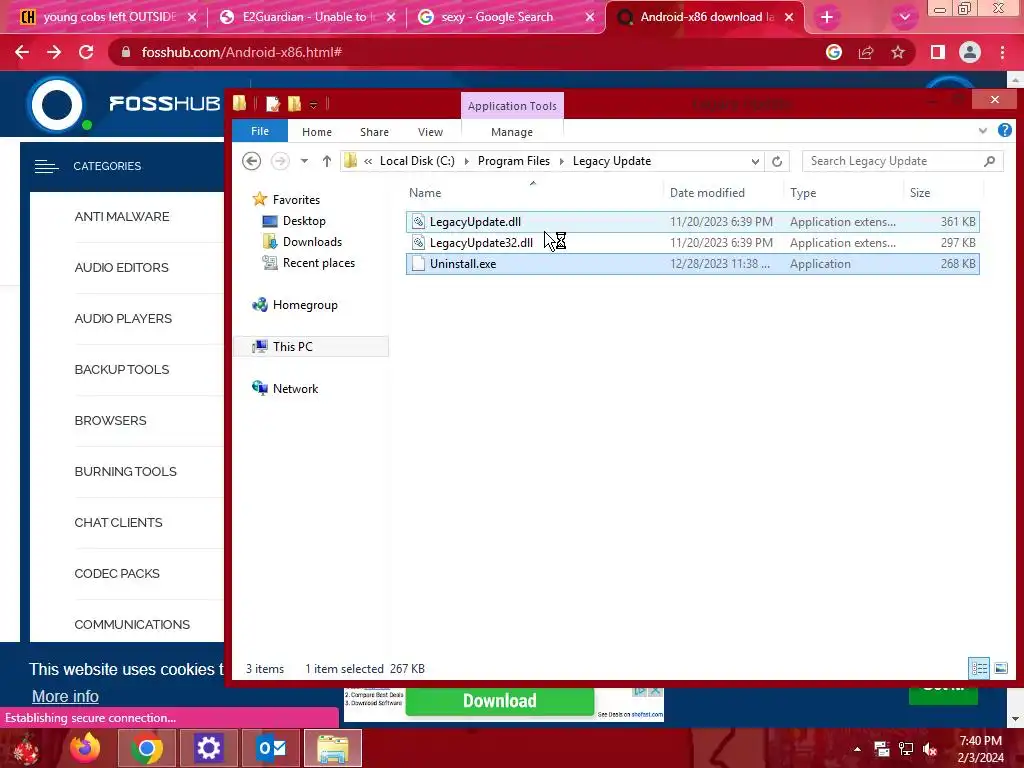This screenshot has width=1024, height=768.
Task: Switch to the E2Guardian browser tab
Action: point(307,17)
